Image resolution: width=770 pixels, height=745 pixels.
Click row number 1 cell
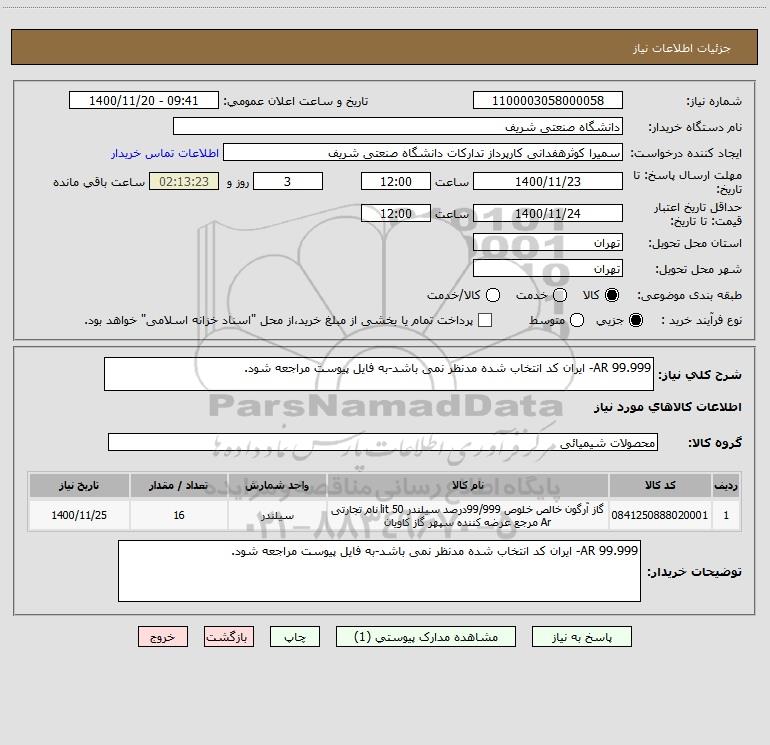(x=726, y=515)
